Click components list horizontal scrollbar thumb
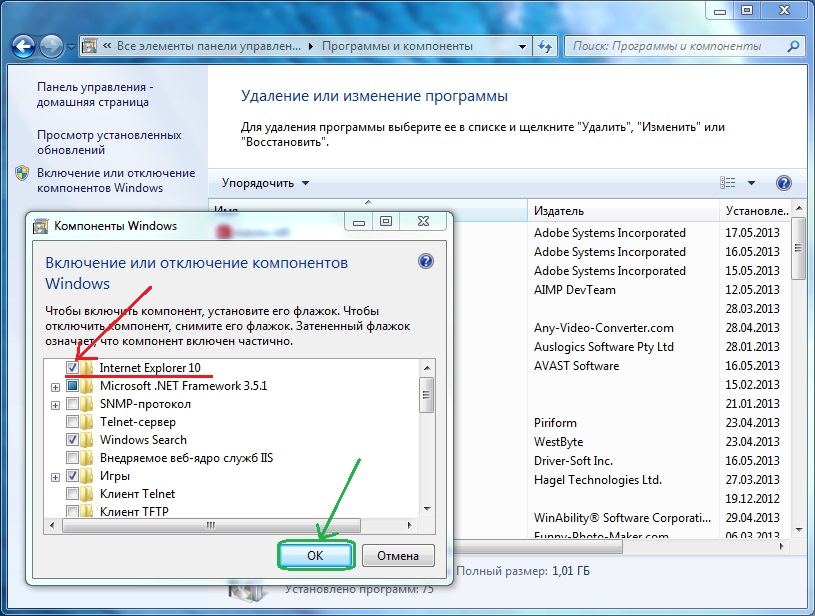The image size is (815, 616). (211, 526)
